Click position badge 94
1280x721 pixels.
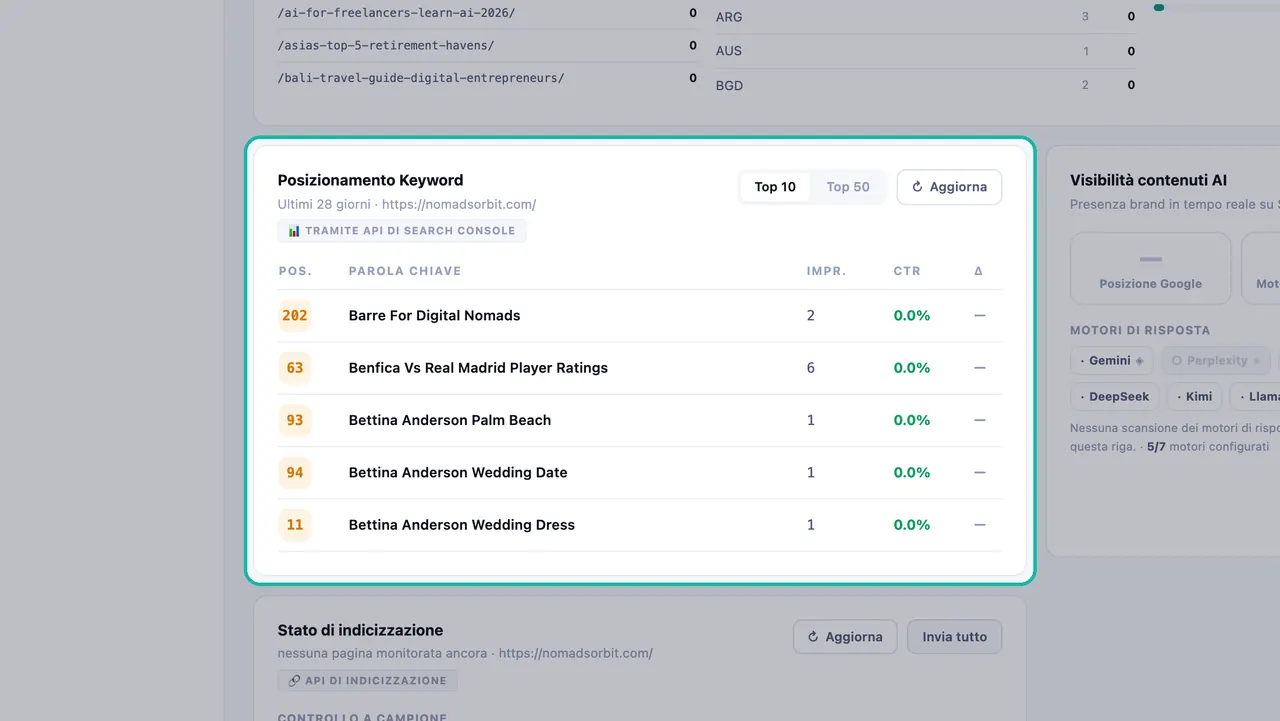click(295, 473)
